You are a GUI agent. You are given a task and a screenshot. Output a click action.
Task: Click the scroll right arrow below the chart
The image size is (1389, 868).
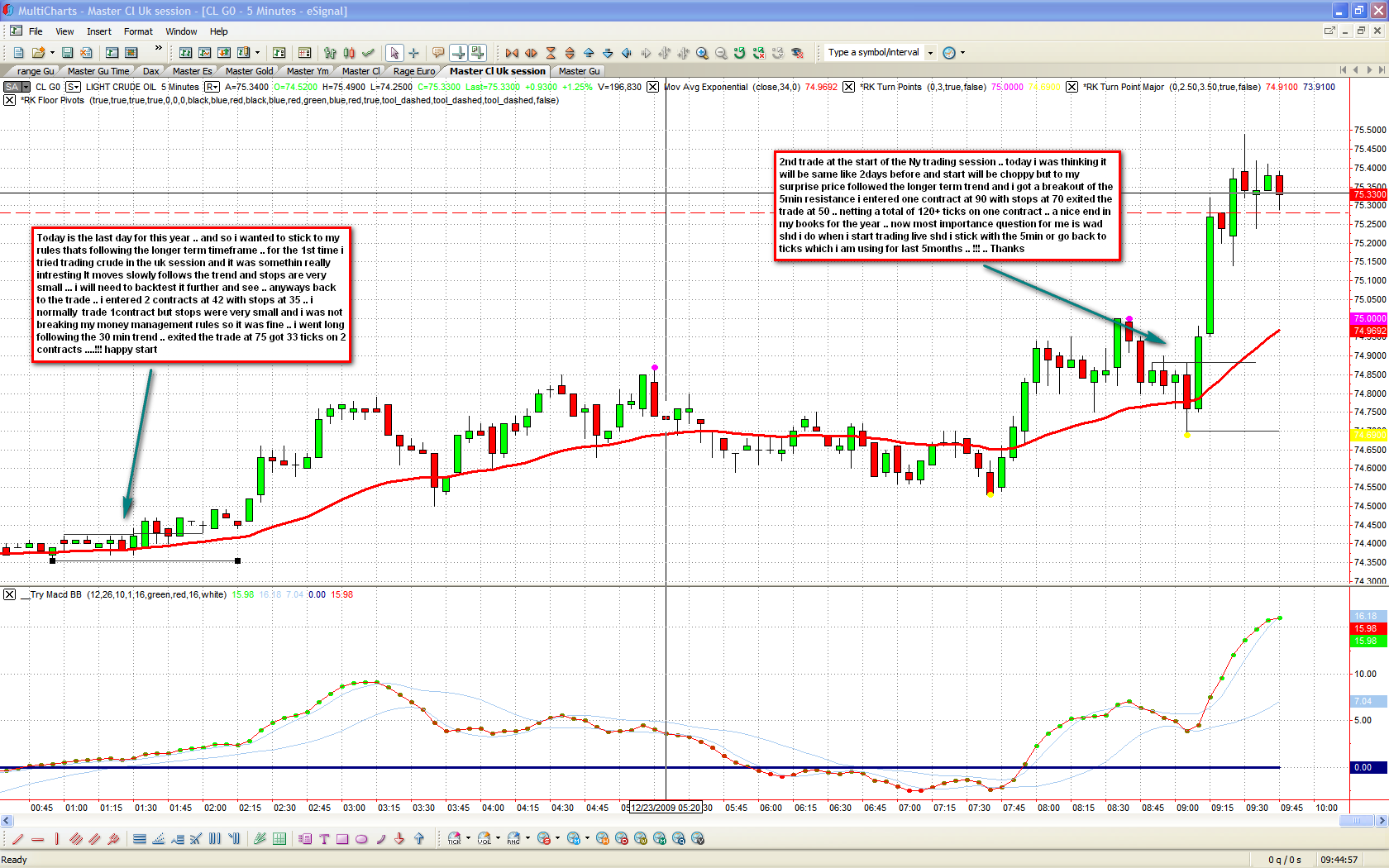(x=1382, y=821)
